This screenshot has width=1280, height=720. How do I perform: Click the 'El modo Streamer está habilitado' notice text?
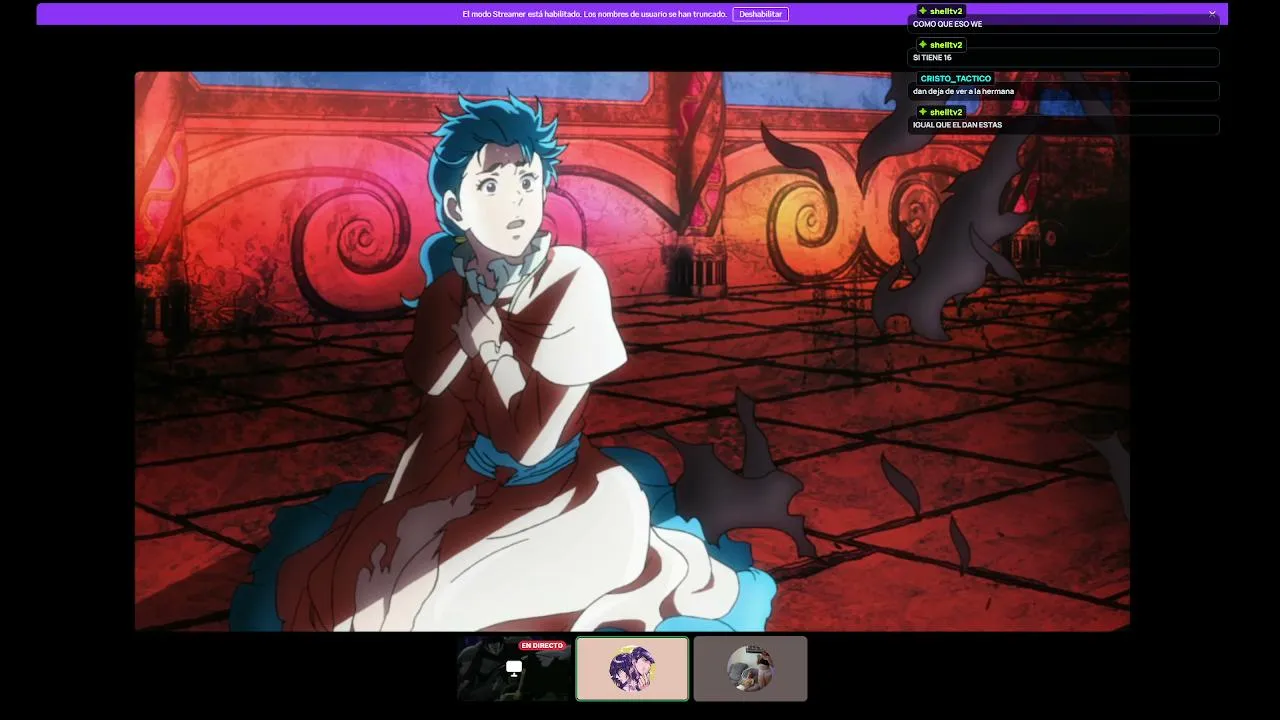pyautogui.click(x=594, y=14)
